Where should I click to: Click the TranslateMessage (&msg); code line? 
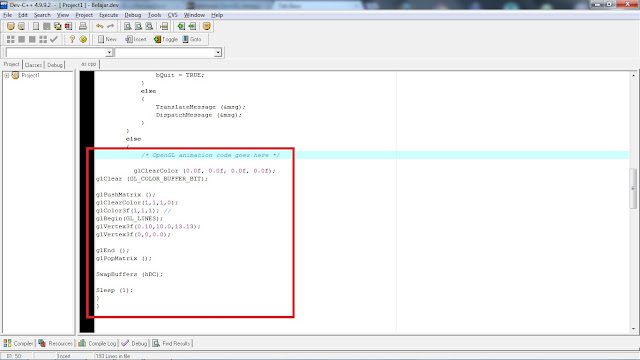pos(200,107)
